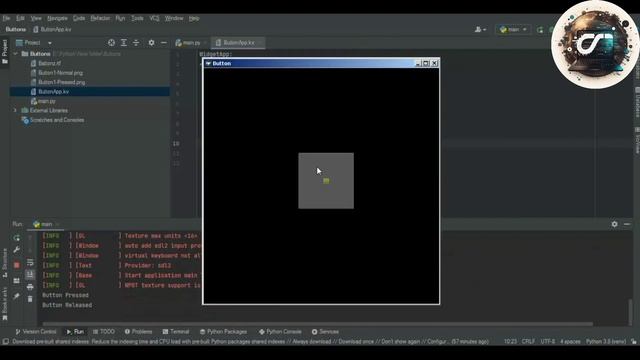This screenshot has height=360, width=640.
Task: Open the TODO tool window
Action: point(104,332)
